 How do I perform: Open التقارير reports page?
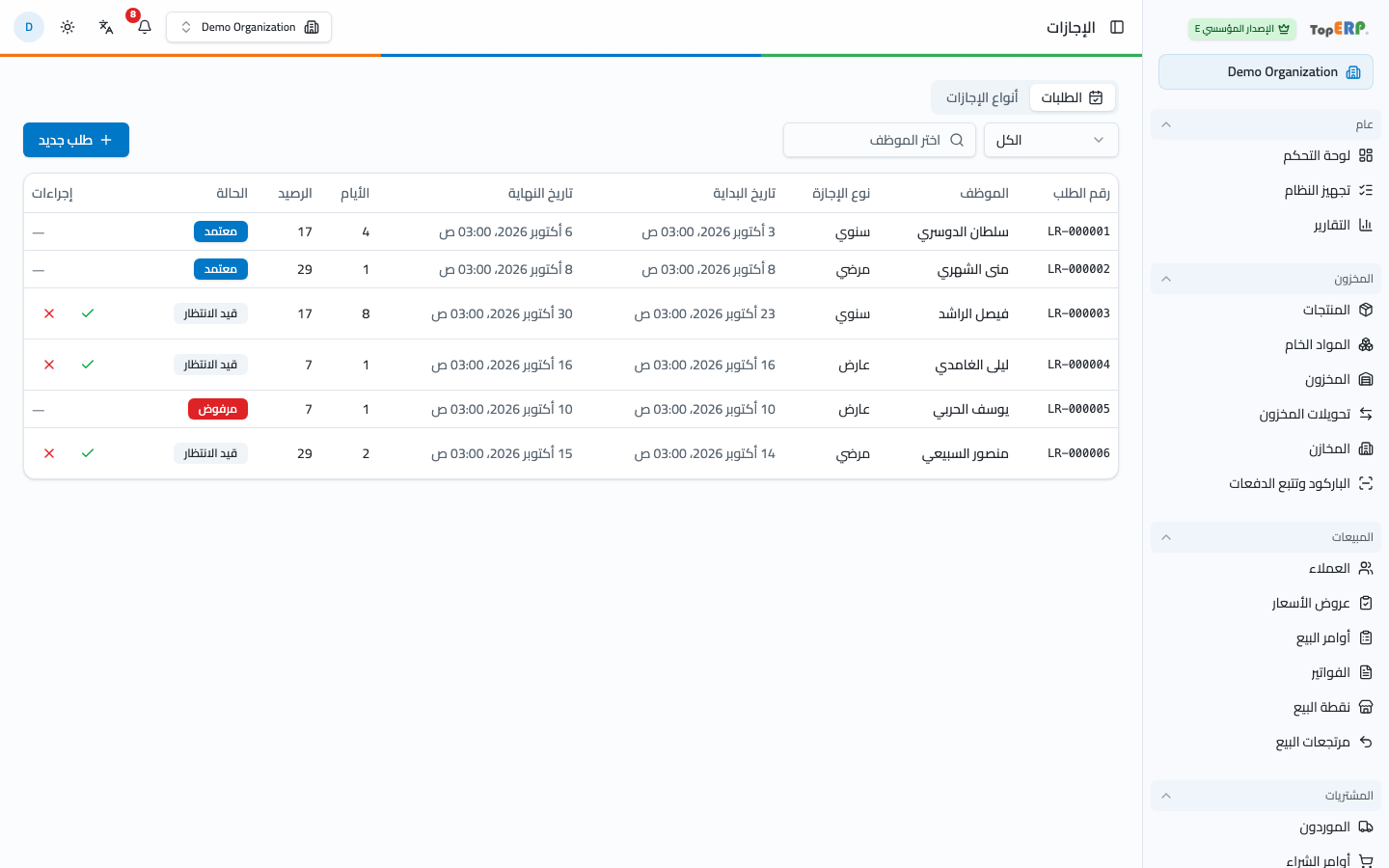[x=1266, y=225]
